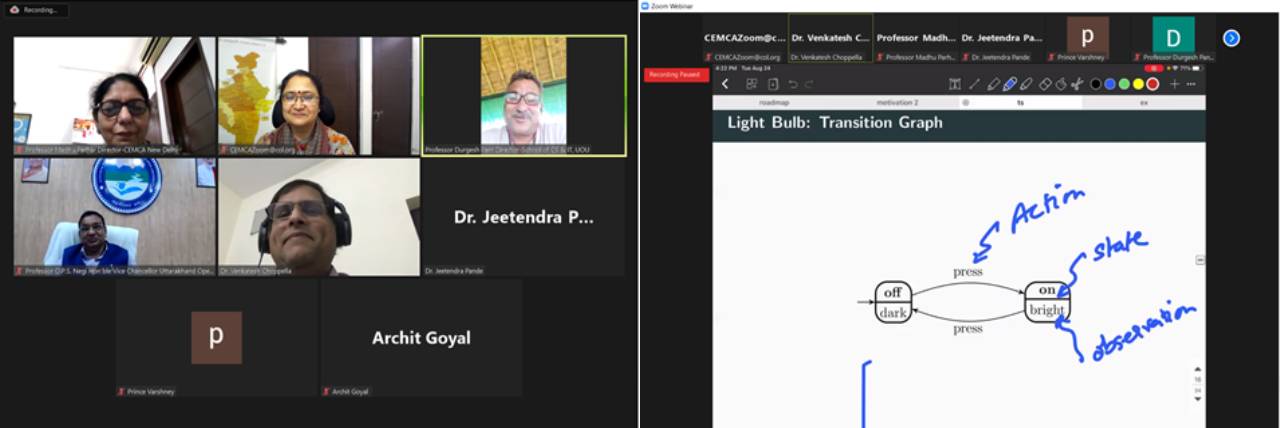
Task: Click the page scroll up arrow on slide
Action: pyautogui.click(x=1198, y=369)
